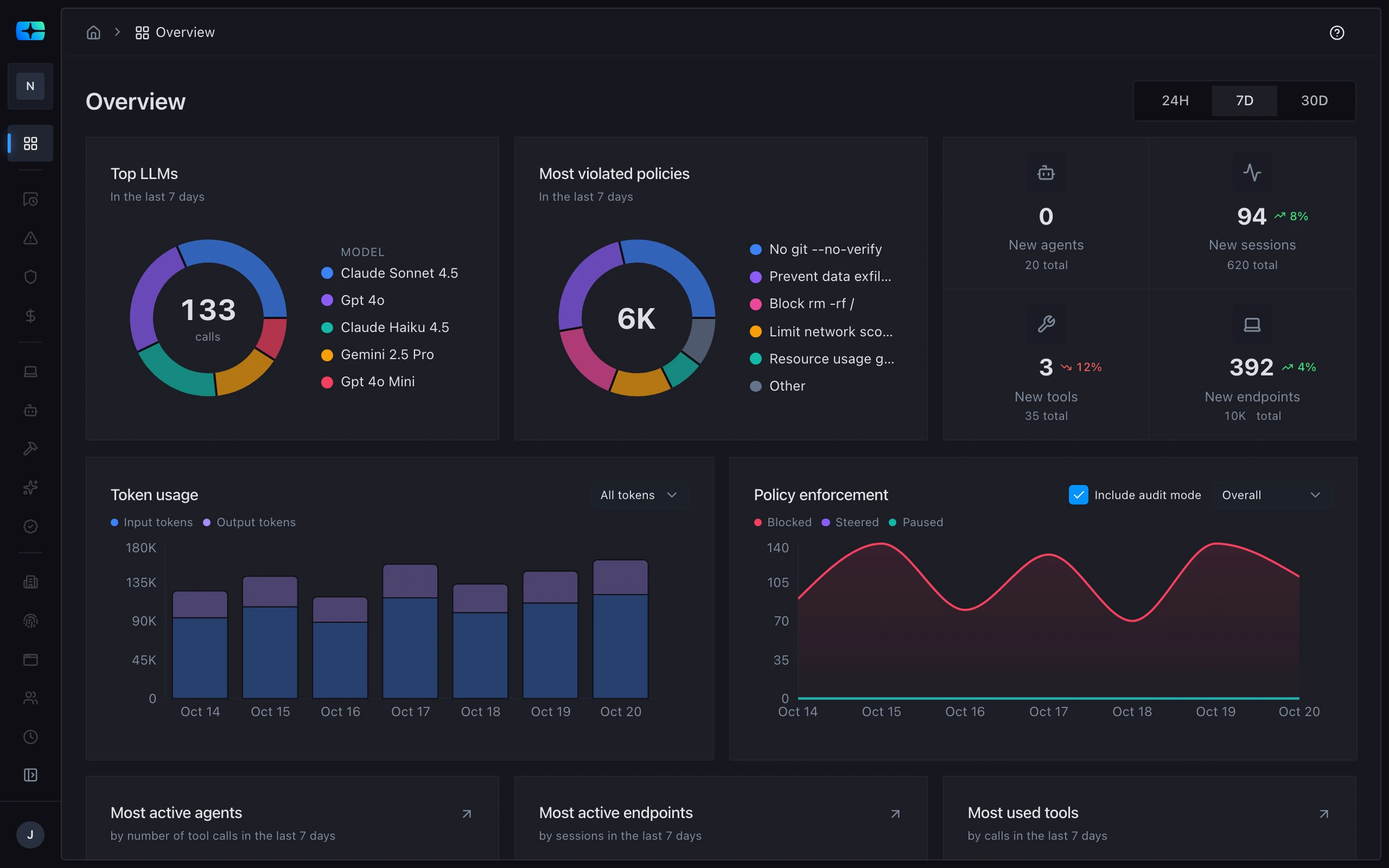The image size is (1389, 868).
Task: Click Most active agents card title
Action: tap(176, 813)
